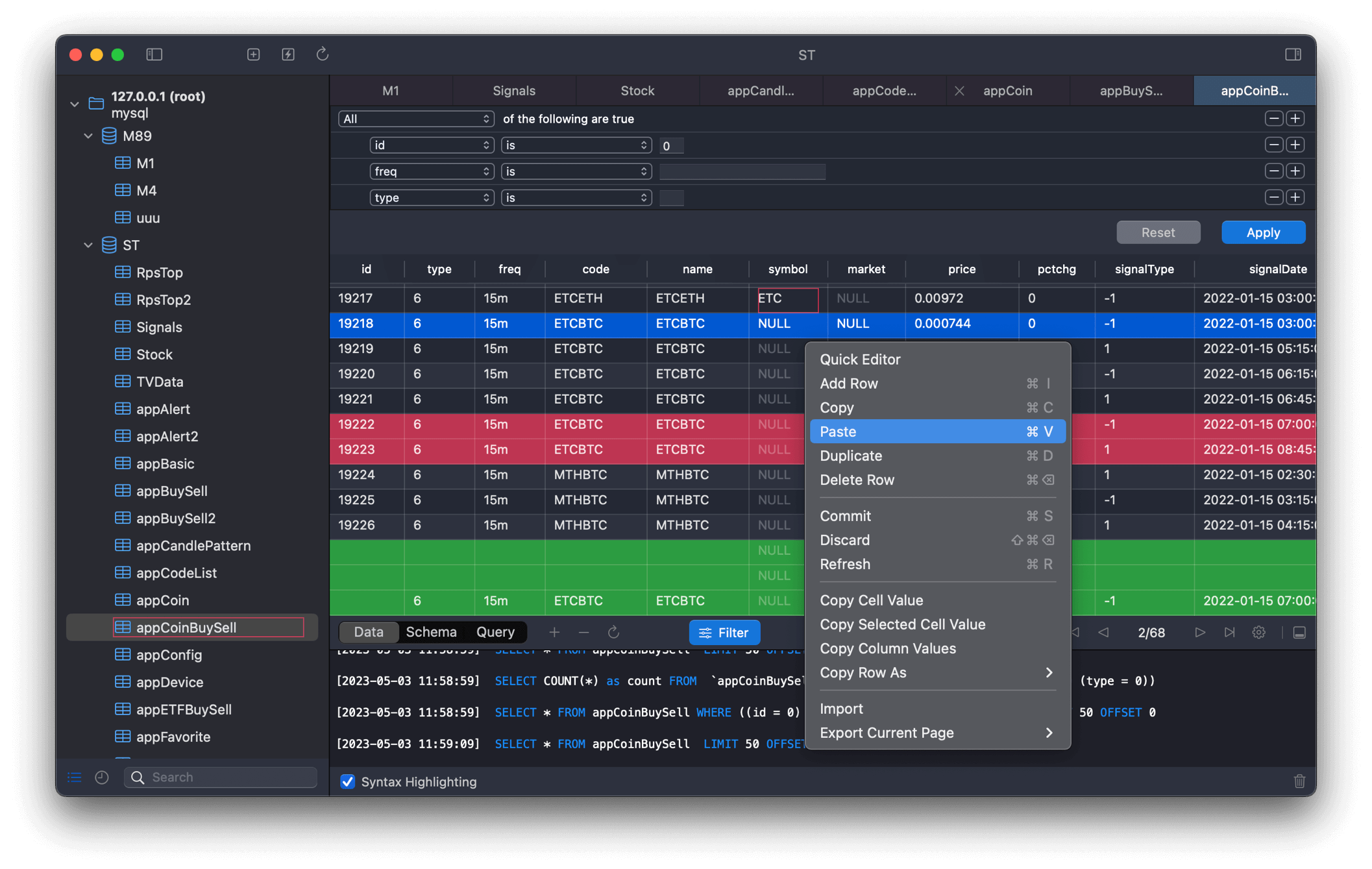The image size is (1372, 869).
Task: Open the appCandlePattern table in sidebar
Action: click(193, 546)
